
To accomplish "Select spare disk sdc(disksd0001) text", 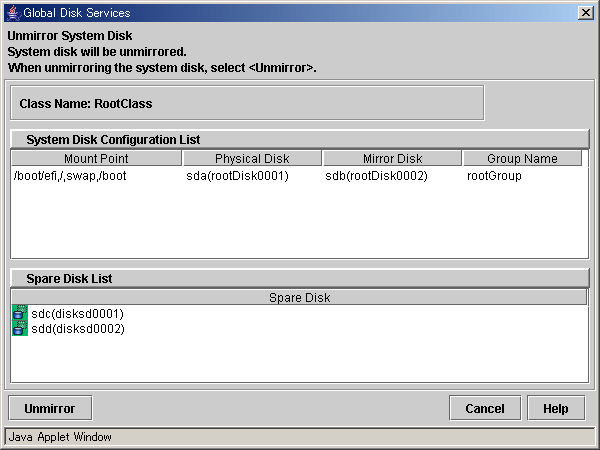I will click(78, 314).
